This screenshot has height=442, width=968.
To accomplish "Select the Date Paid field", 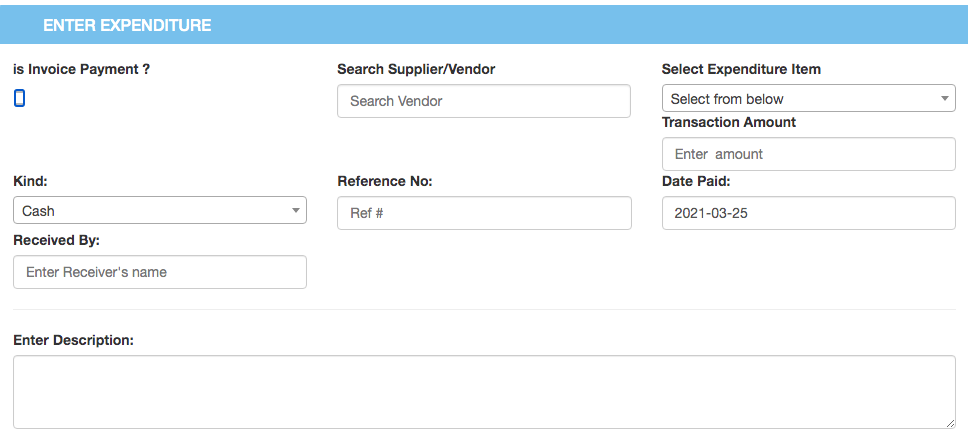I will [808, 213].
